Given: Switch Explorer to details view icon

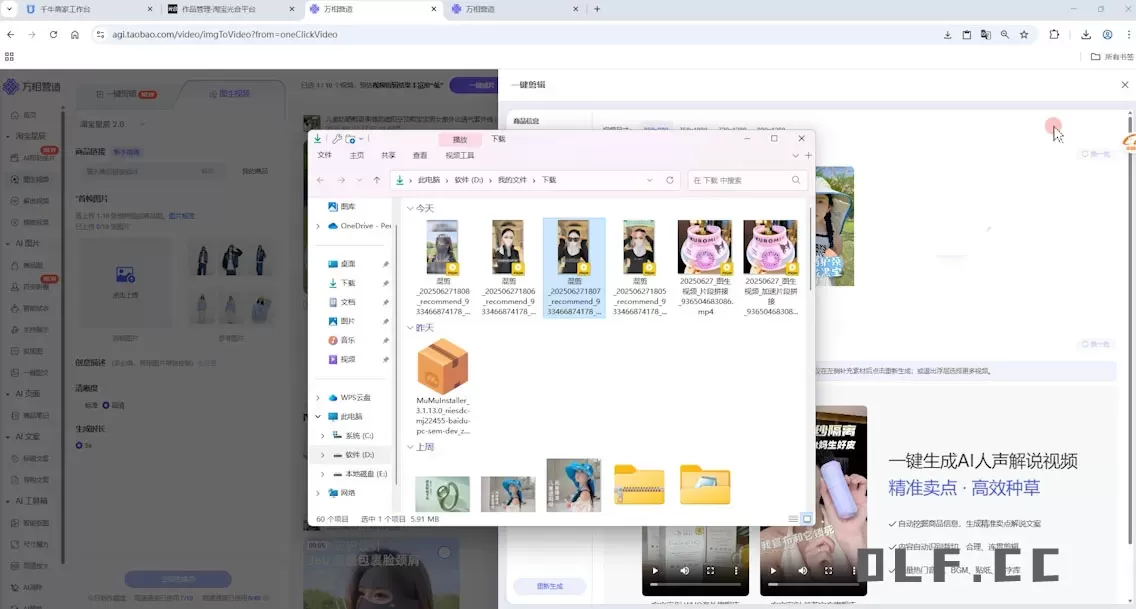Looking at the screenshot, I should pos(794,519).
